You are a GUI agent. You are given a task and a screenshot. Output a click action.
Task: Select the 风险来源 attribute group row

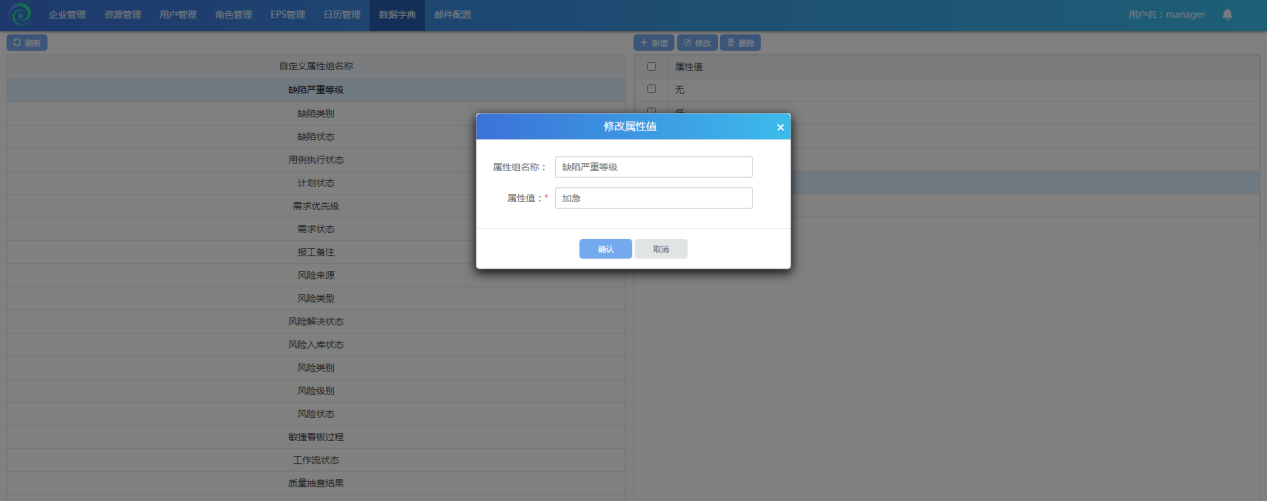(x=316, y=275)
